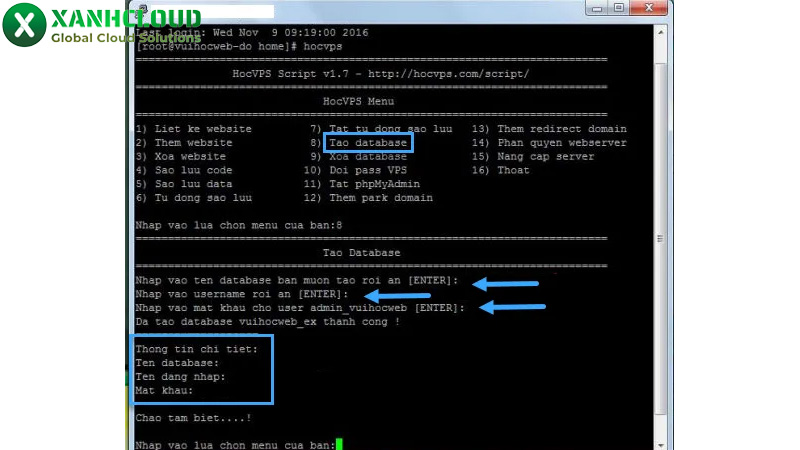Click the 'Da tao database vuihocweb_ex' line
Screen dimensions: 800x450
(268, 322)
